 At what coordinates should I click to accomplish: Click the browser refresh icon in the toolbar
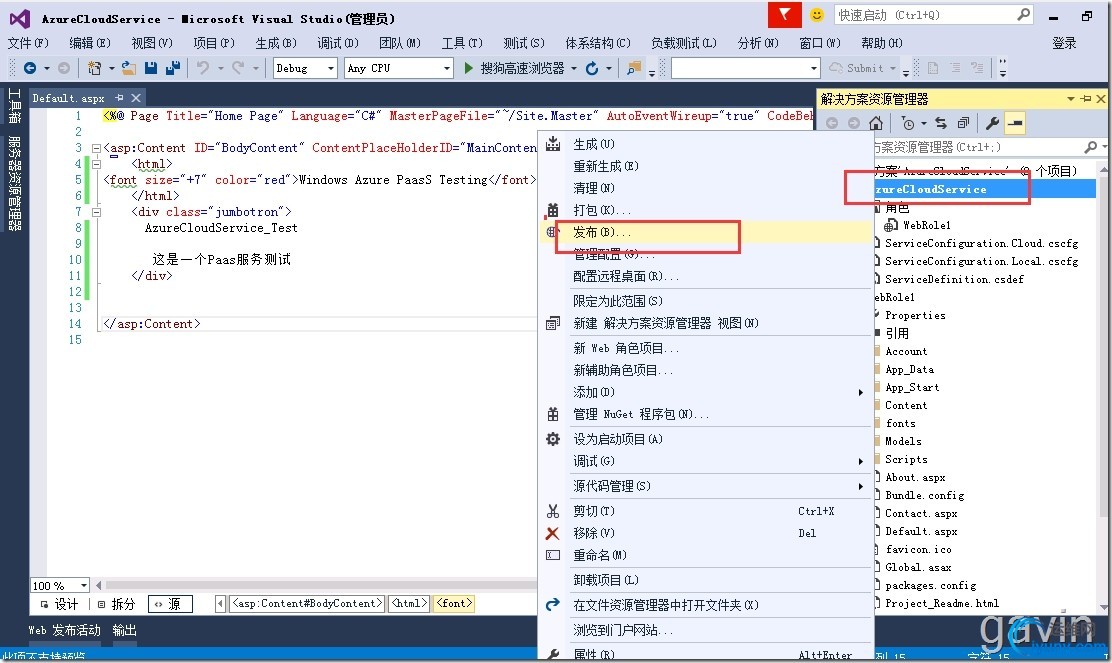(591, 68)
